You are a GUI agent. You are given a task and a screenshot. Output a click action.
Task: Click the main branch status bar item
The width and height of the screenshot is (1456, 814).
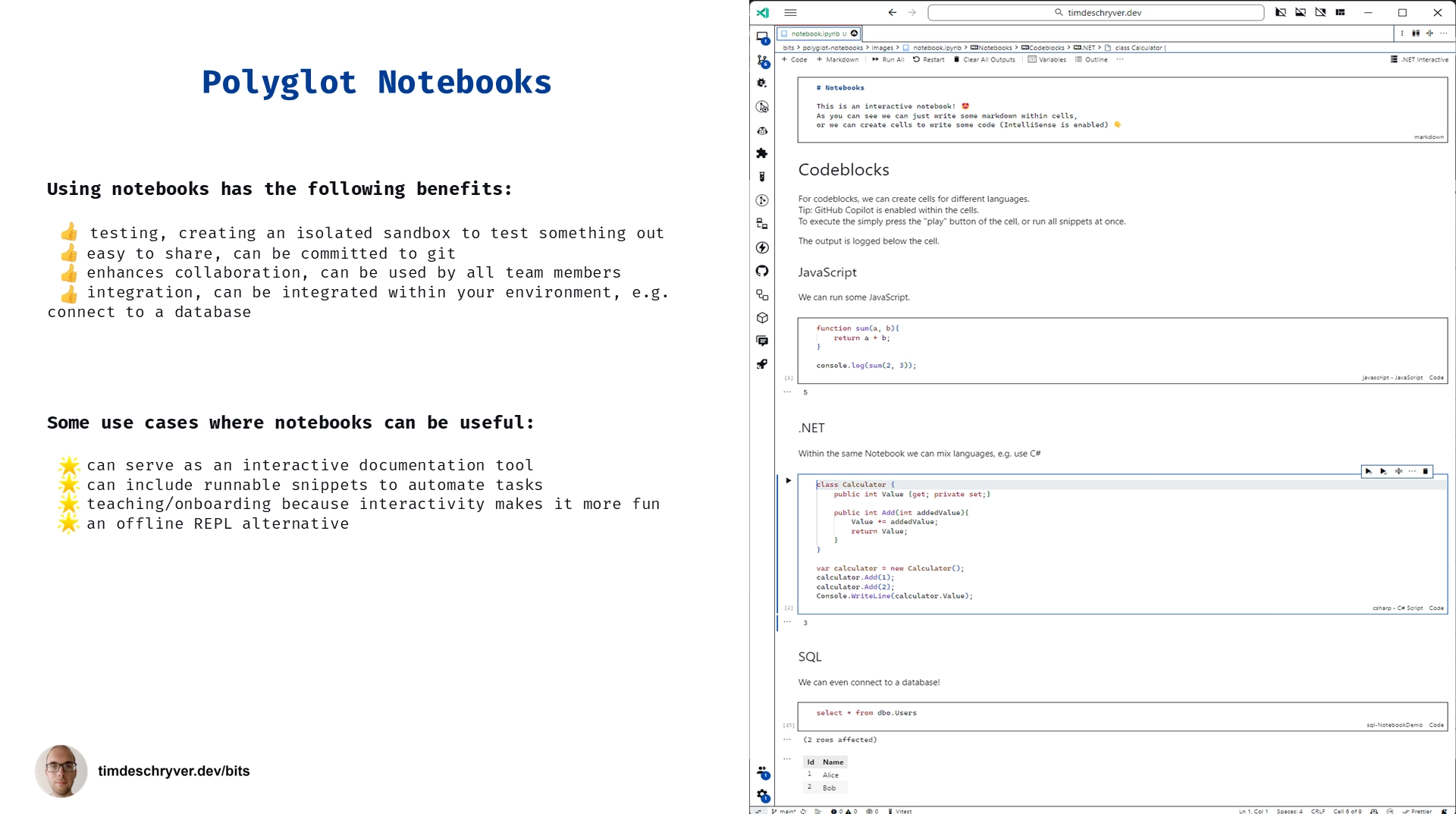[784, 811]
